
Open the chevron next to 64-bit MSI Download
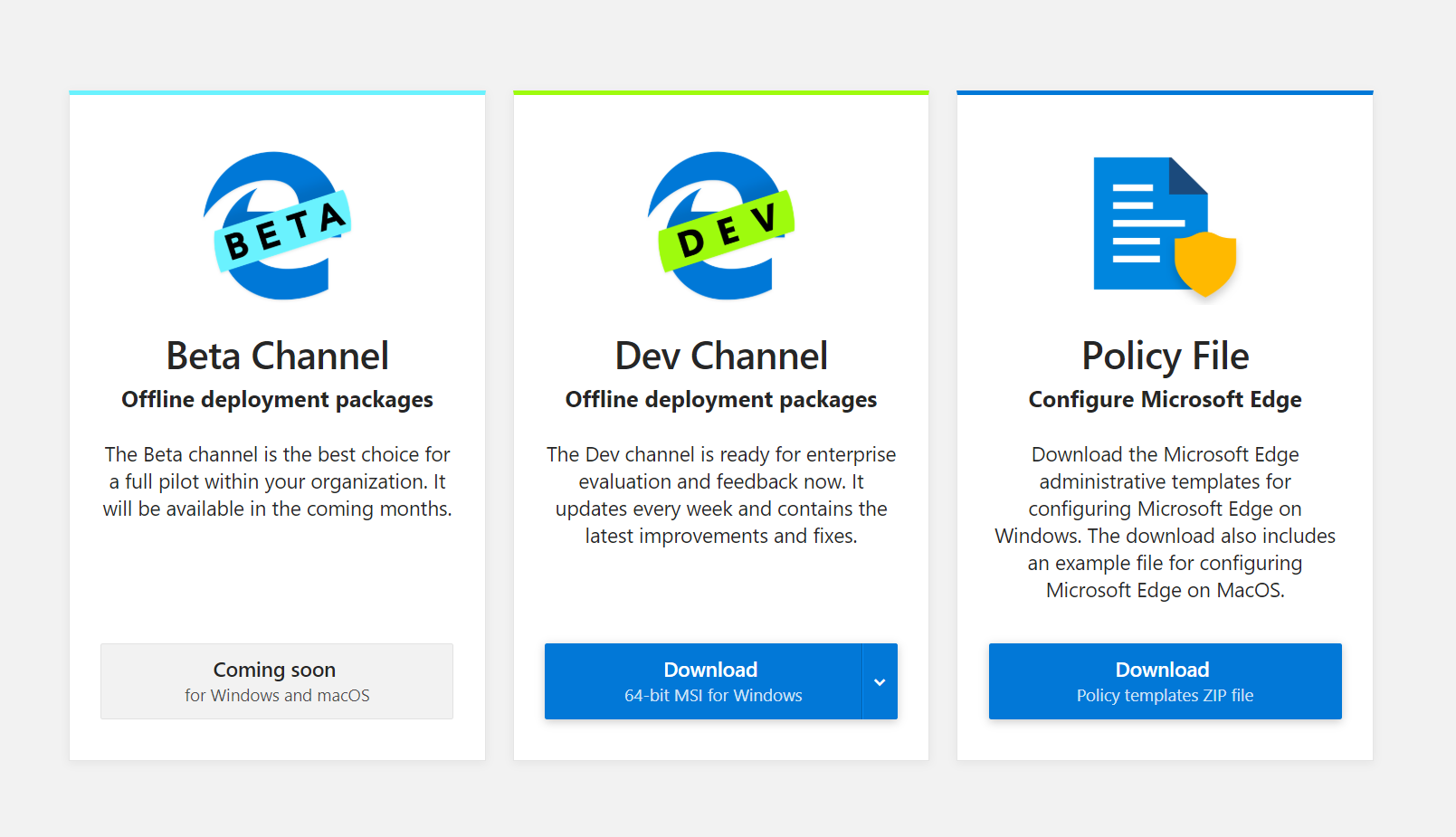(879, 681)
